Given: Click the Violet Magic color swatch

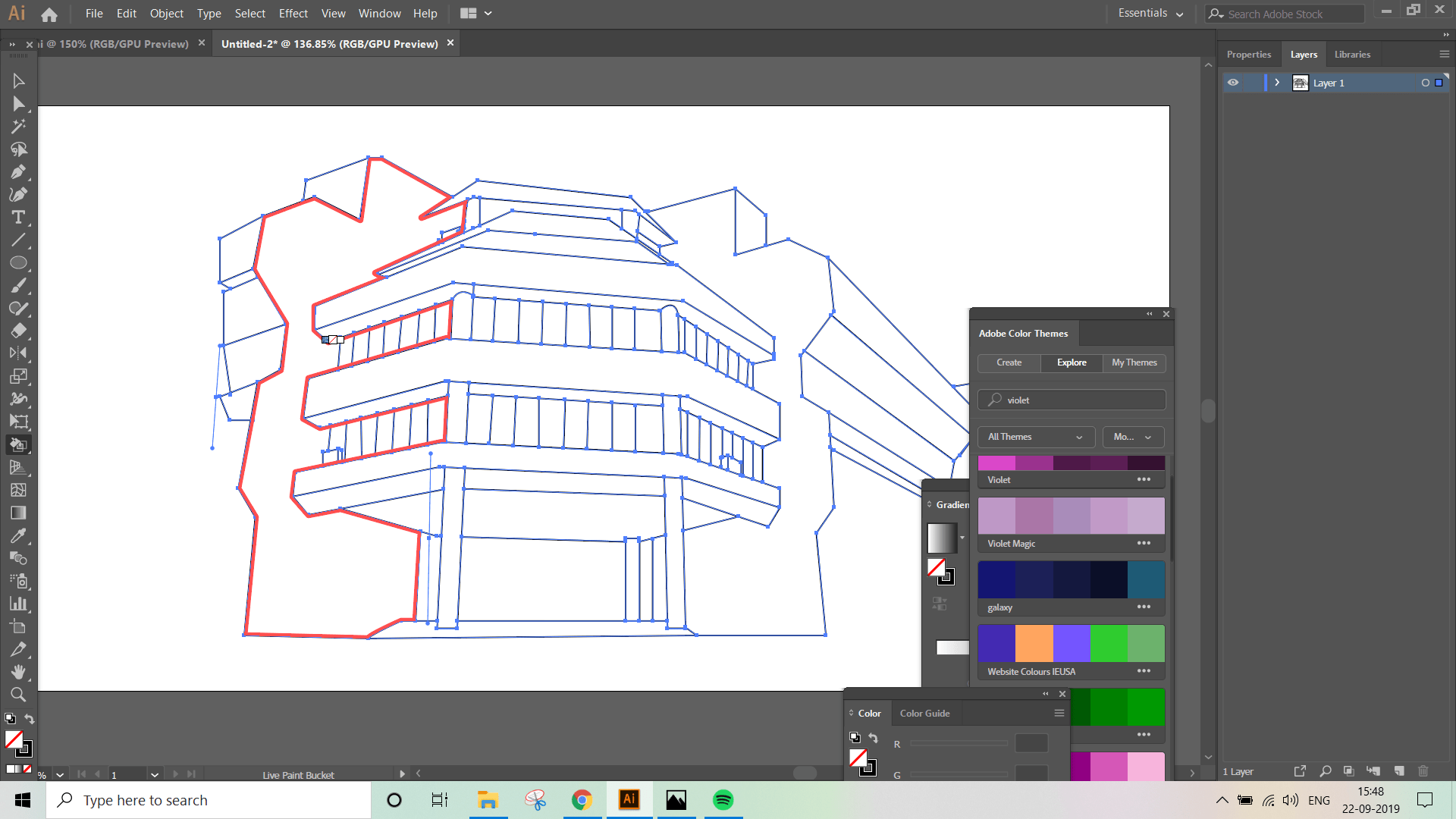Looking at the screenshot, I should coord(1071,515).
